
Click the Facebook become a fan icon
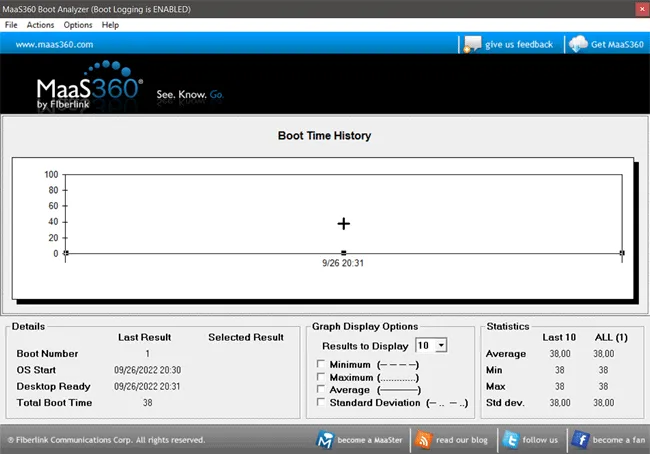(580, 439)
